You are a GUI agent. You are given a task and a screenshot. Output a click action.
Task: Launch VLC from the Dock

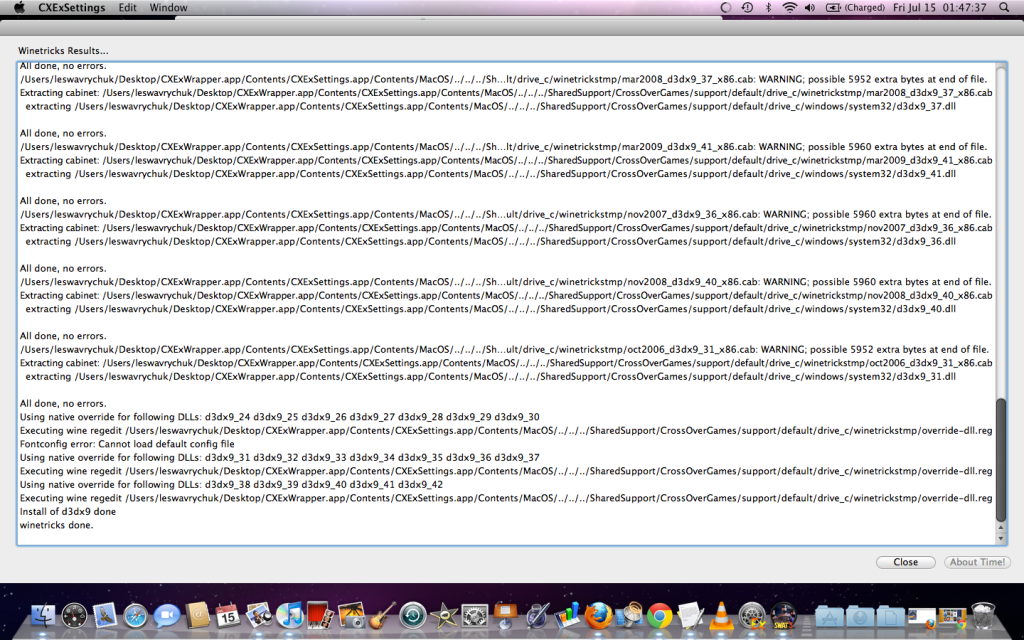[721, 616]
